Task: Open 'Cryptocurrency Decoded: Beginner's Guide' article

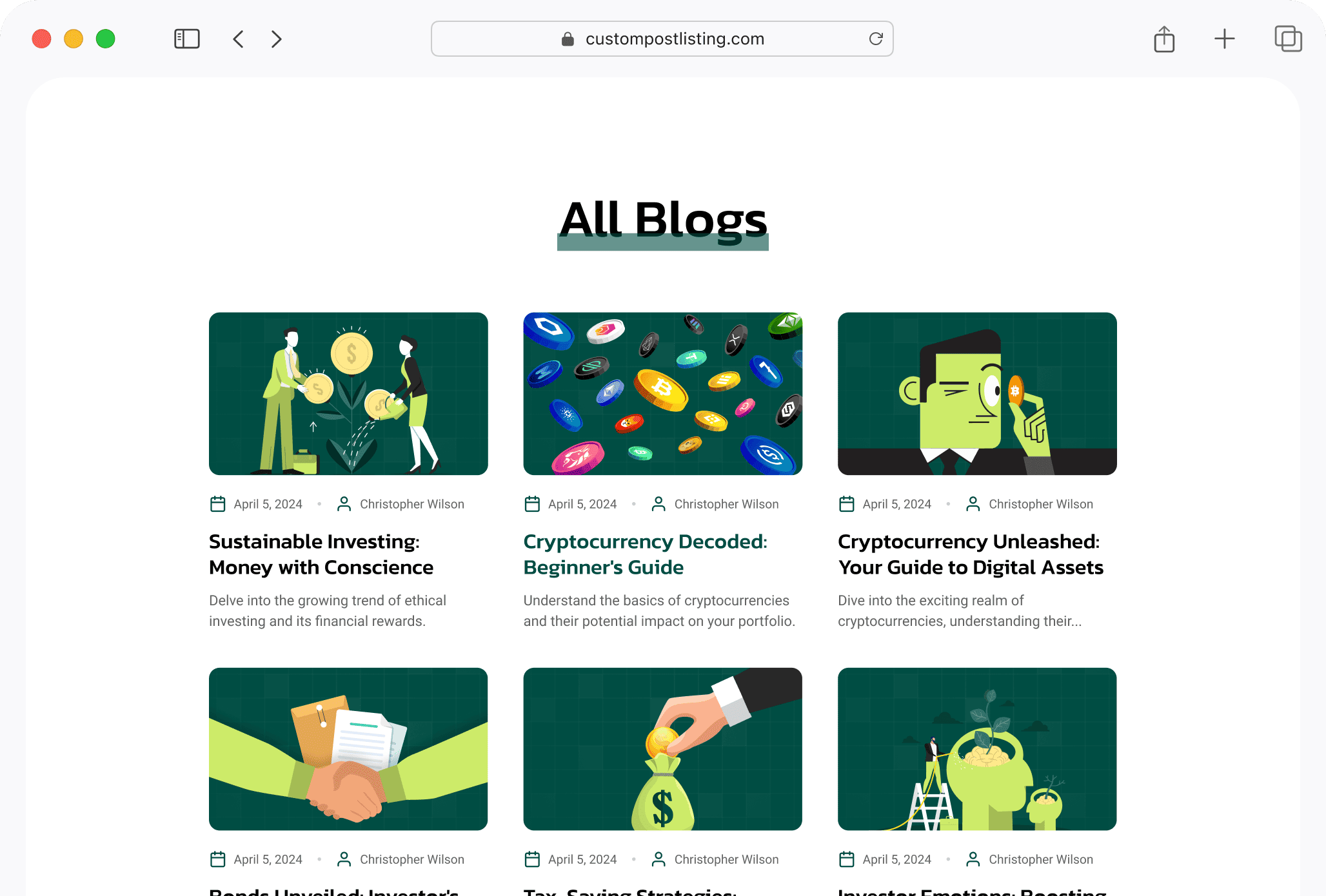Action: point(646,554)
